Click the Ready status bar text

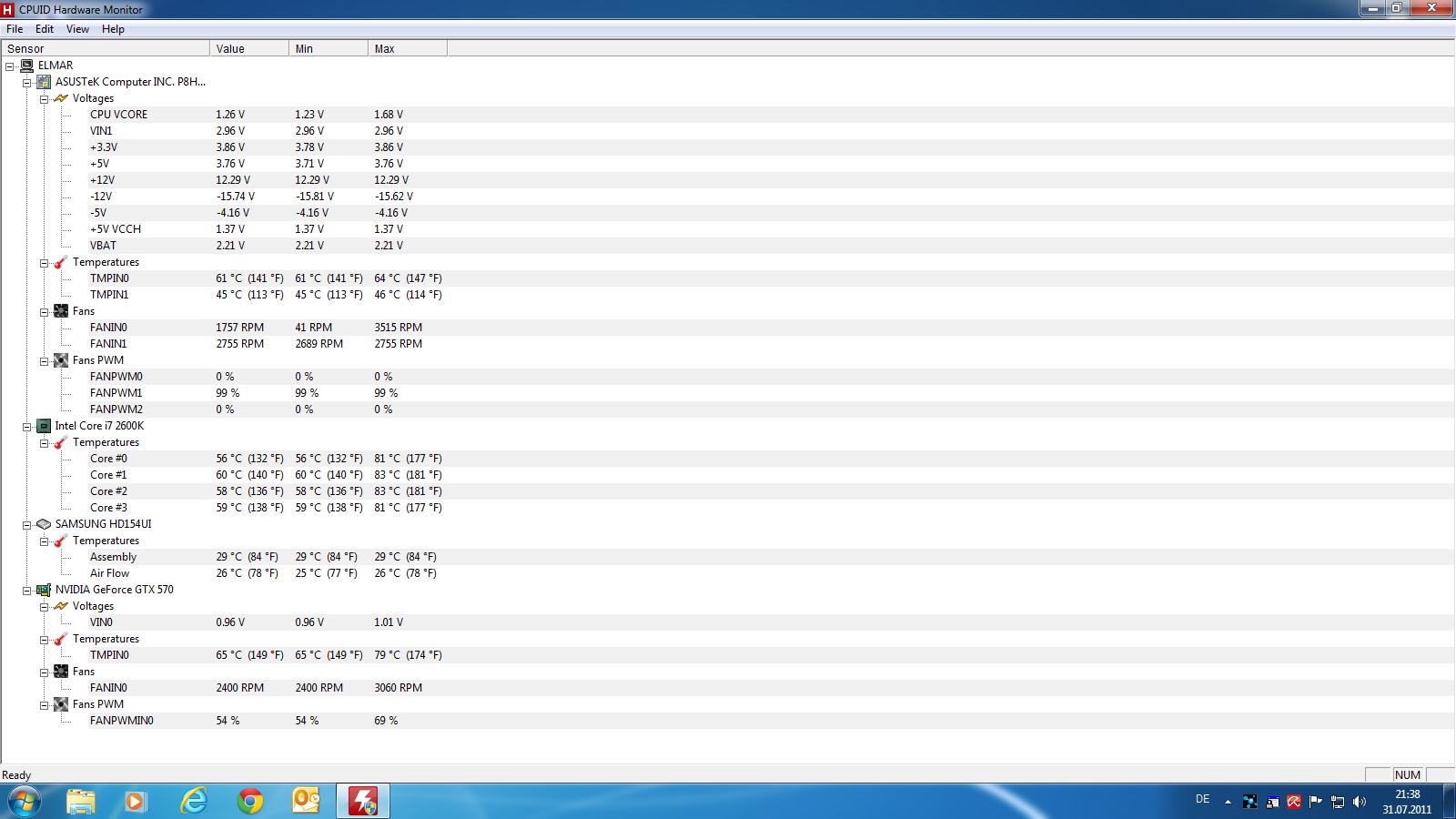click(x=16, y=775)
